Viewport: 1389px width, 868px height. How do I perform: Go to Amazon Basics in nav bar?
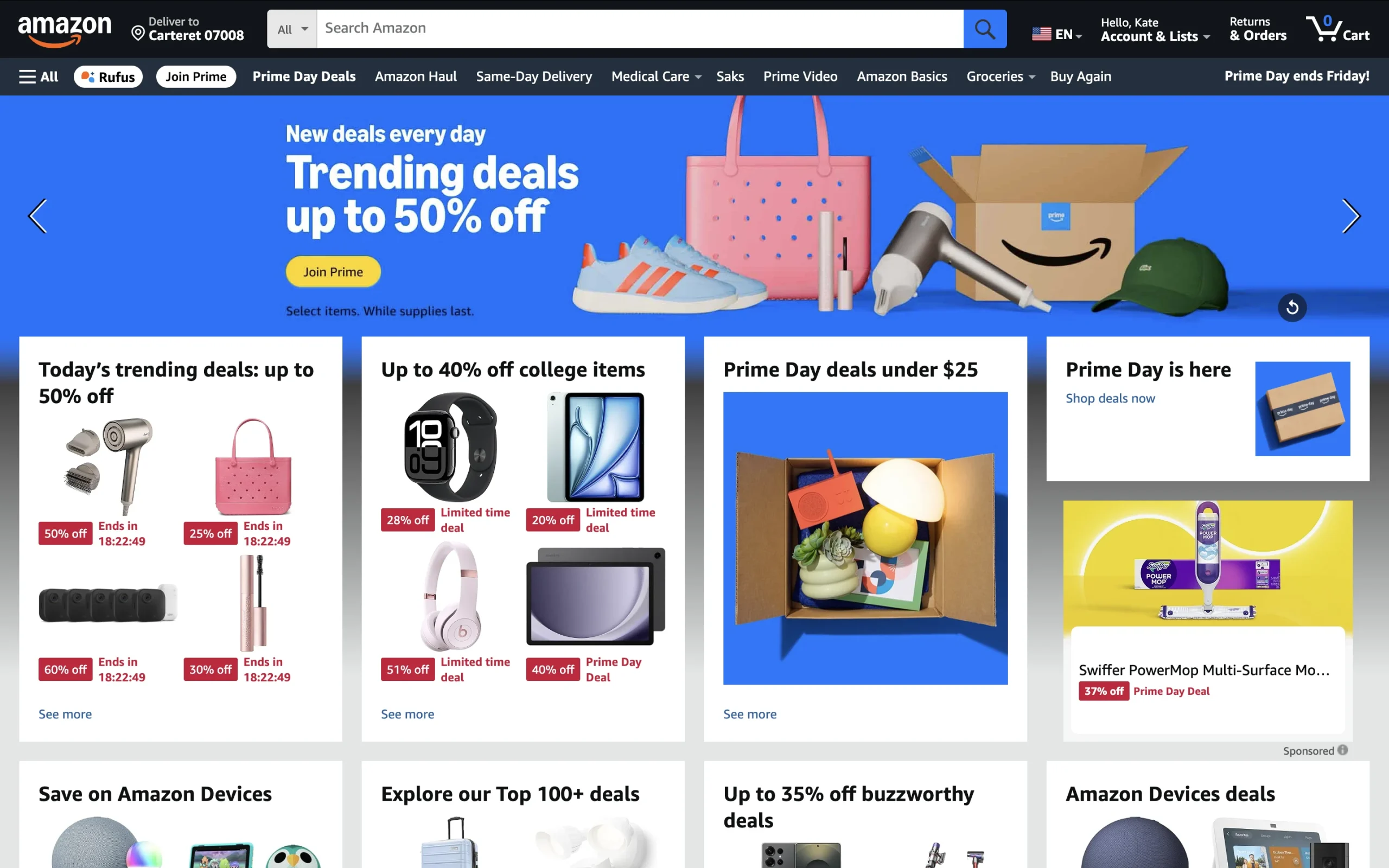coord(902,76)
